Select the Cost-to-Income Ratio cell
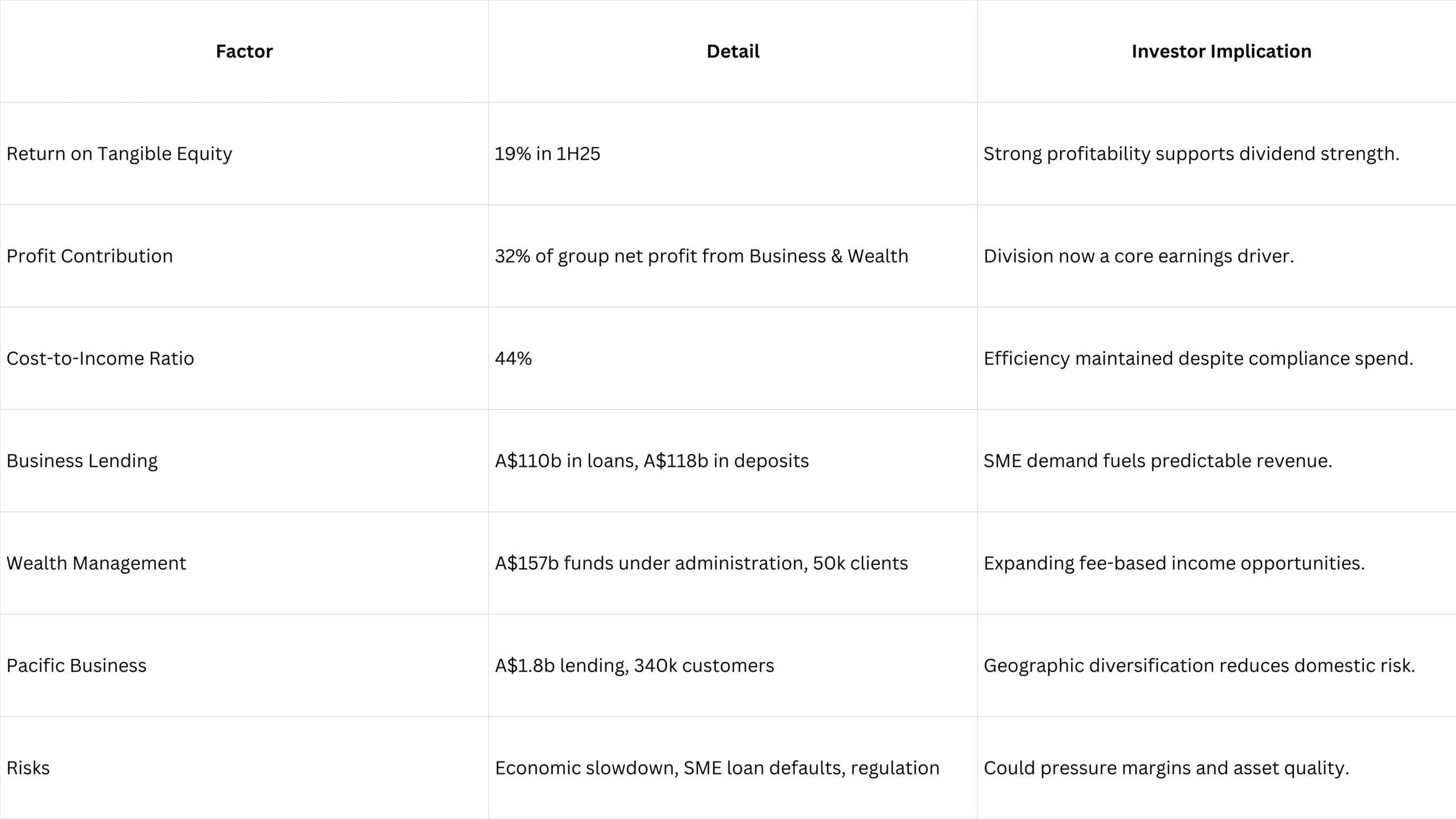 100,358
